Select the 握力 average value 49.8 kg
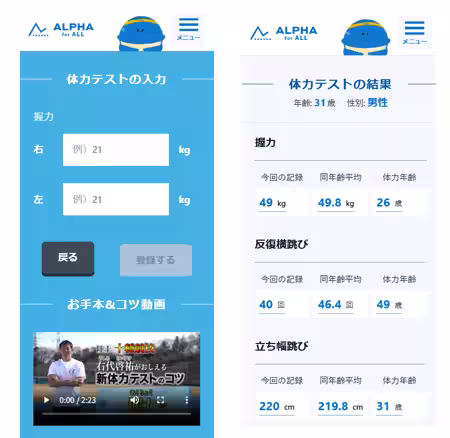Screen dimensions: 450x438 click(x=336, y=203)
